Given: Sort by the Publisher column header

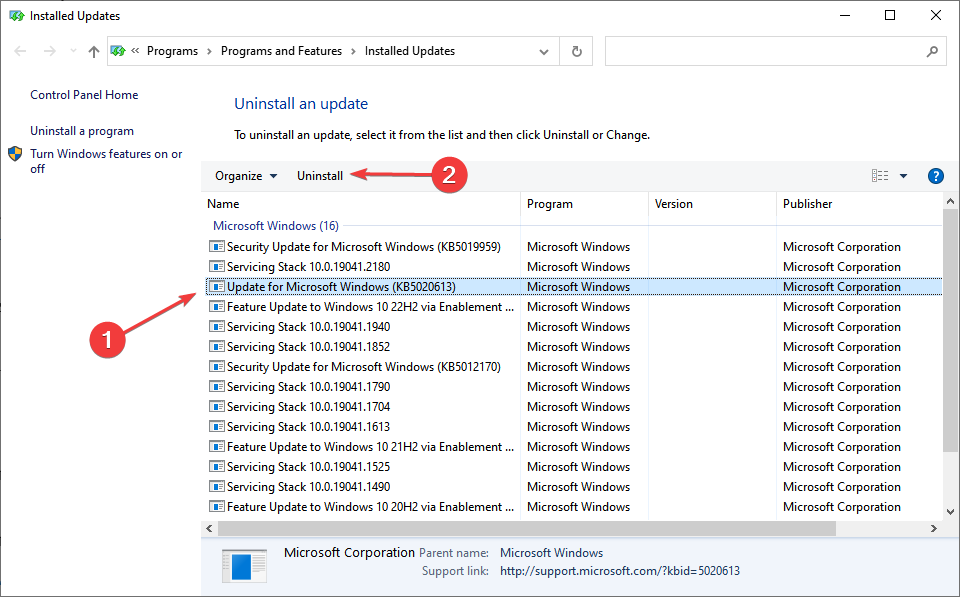Looking at the screenshot, I should point(807,204).
